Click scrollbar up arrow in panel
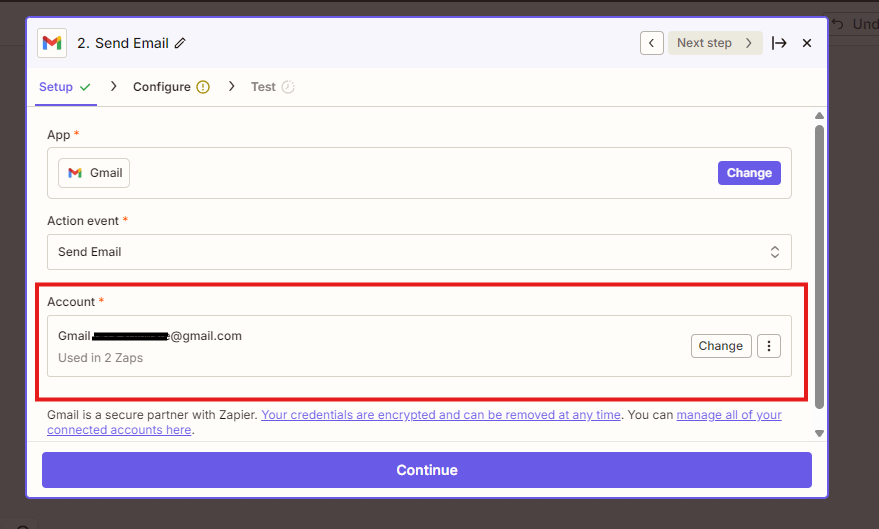 819,115
